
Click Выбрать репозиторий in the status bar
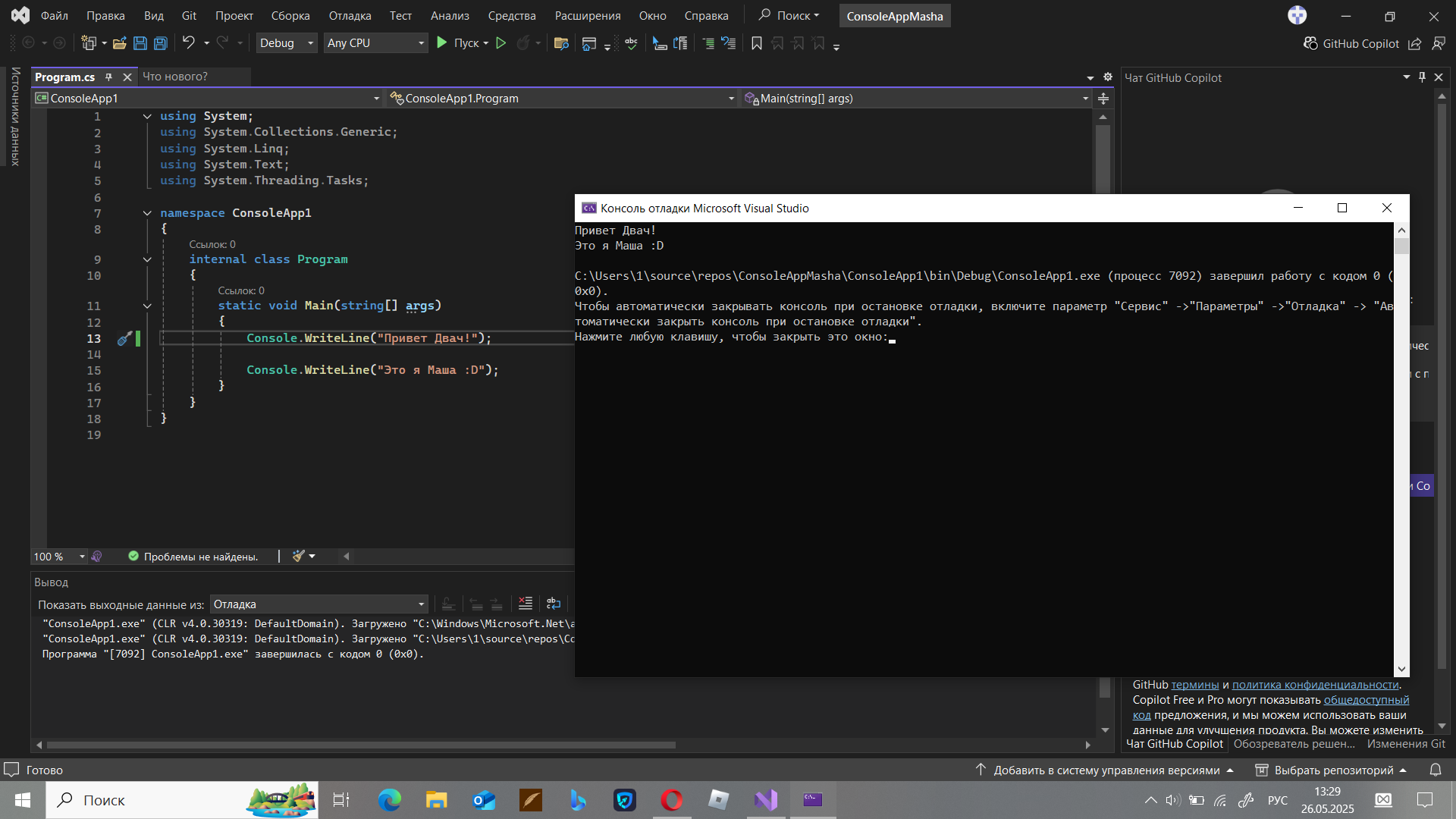tap(1332, 770)
